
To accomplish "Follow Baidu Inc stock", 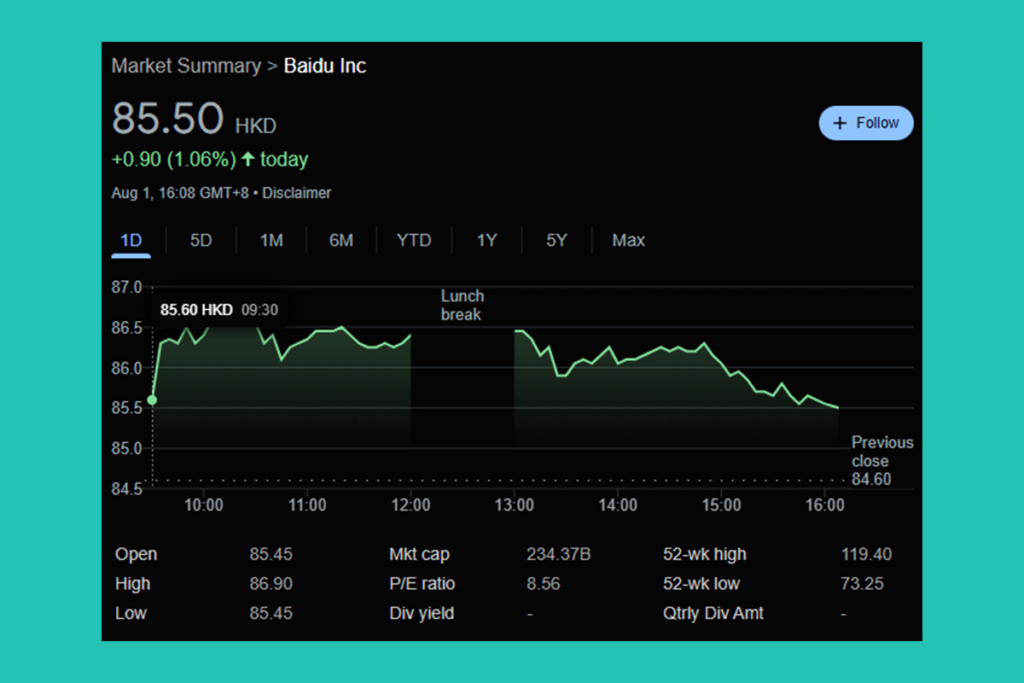I will [x=866, y=122].
